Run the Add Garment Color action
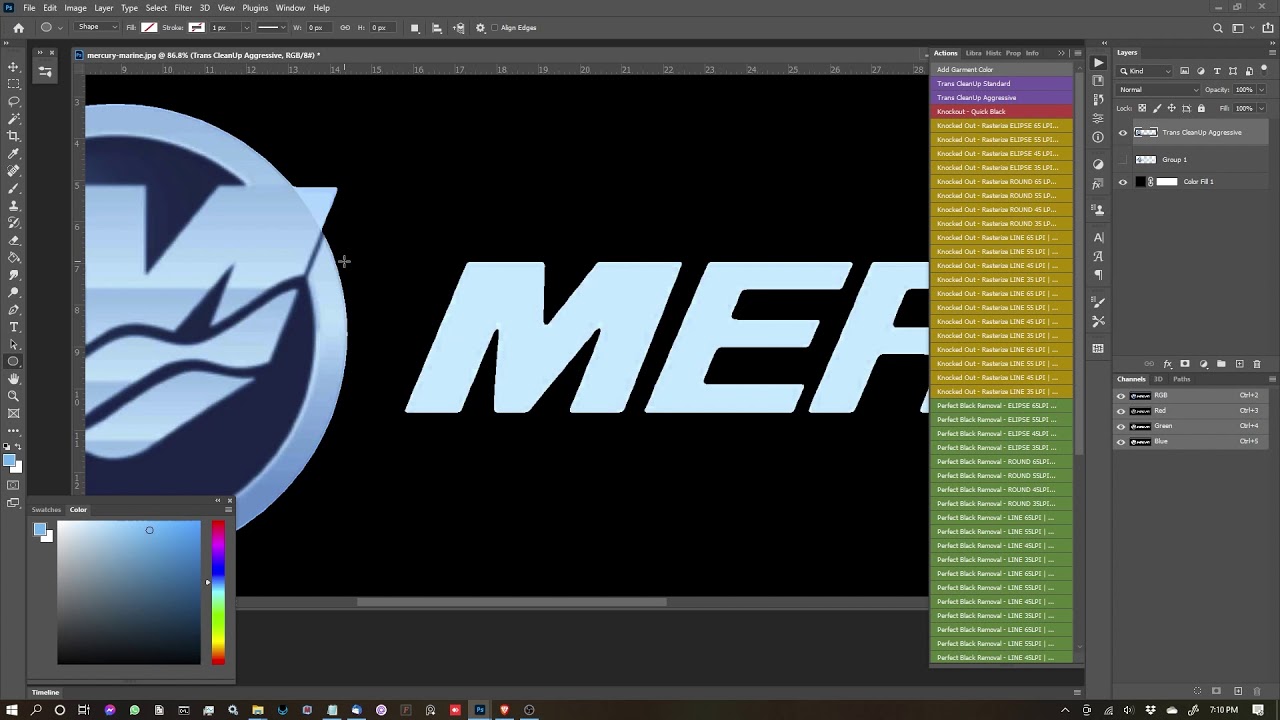Viewport: 1280px width, 720px height. [x=1002, y=70]
